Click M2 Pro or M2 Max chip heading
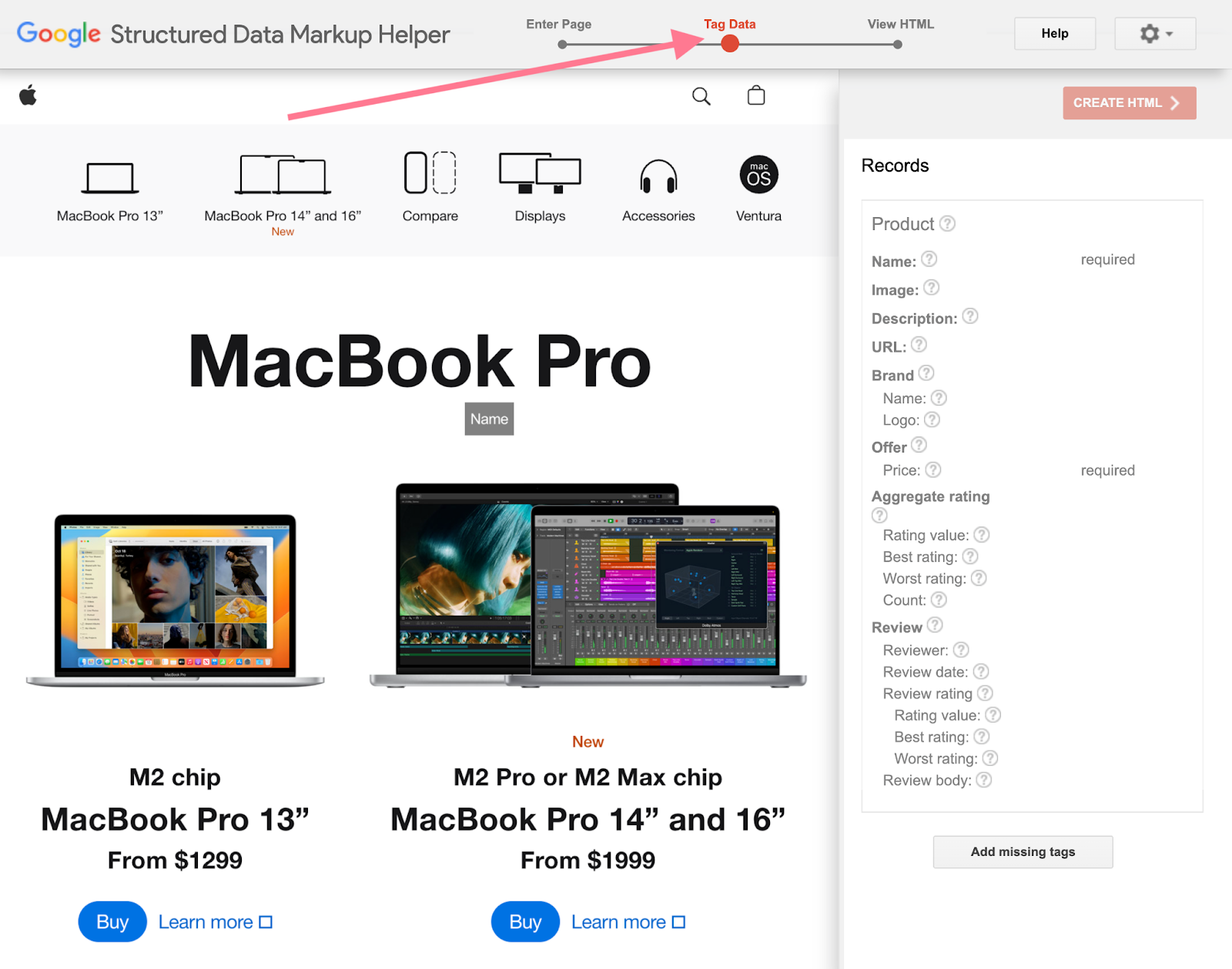 tap(588, 777)
